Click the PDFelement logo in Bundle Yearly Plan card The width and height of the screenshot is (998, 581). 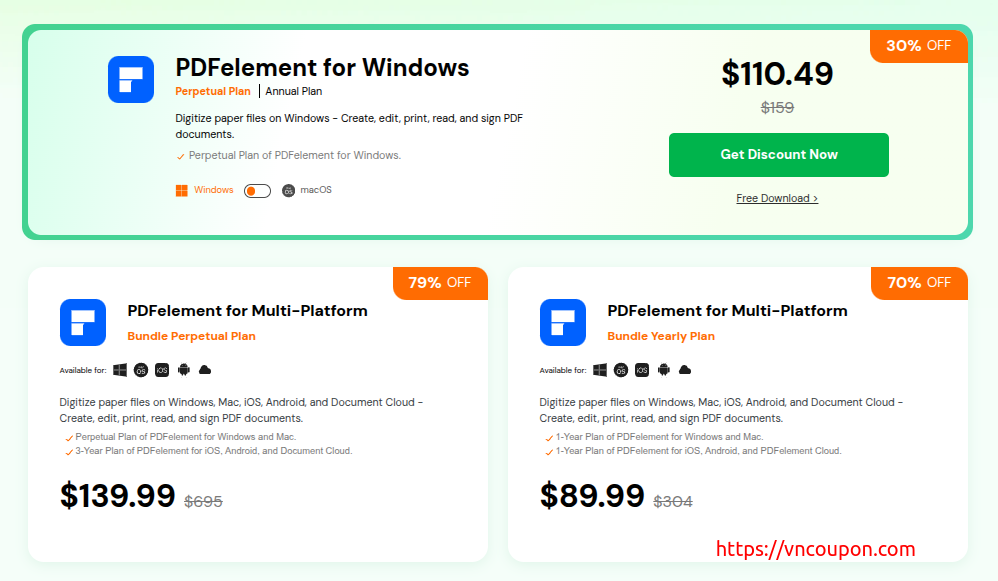[x=563, y=322]
